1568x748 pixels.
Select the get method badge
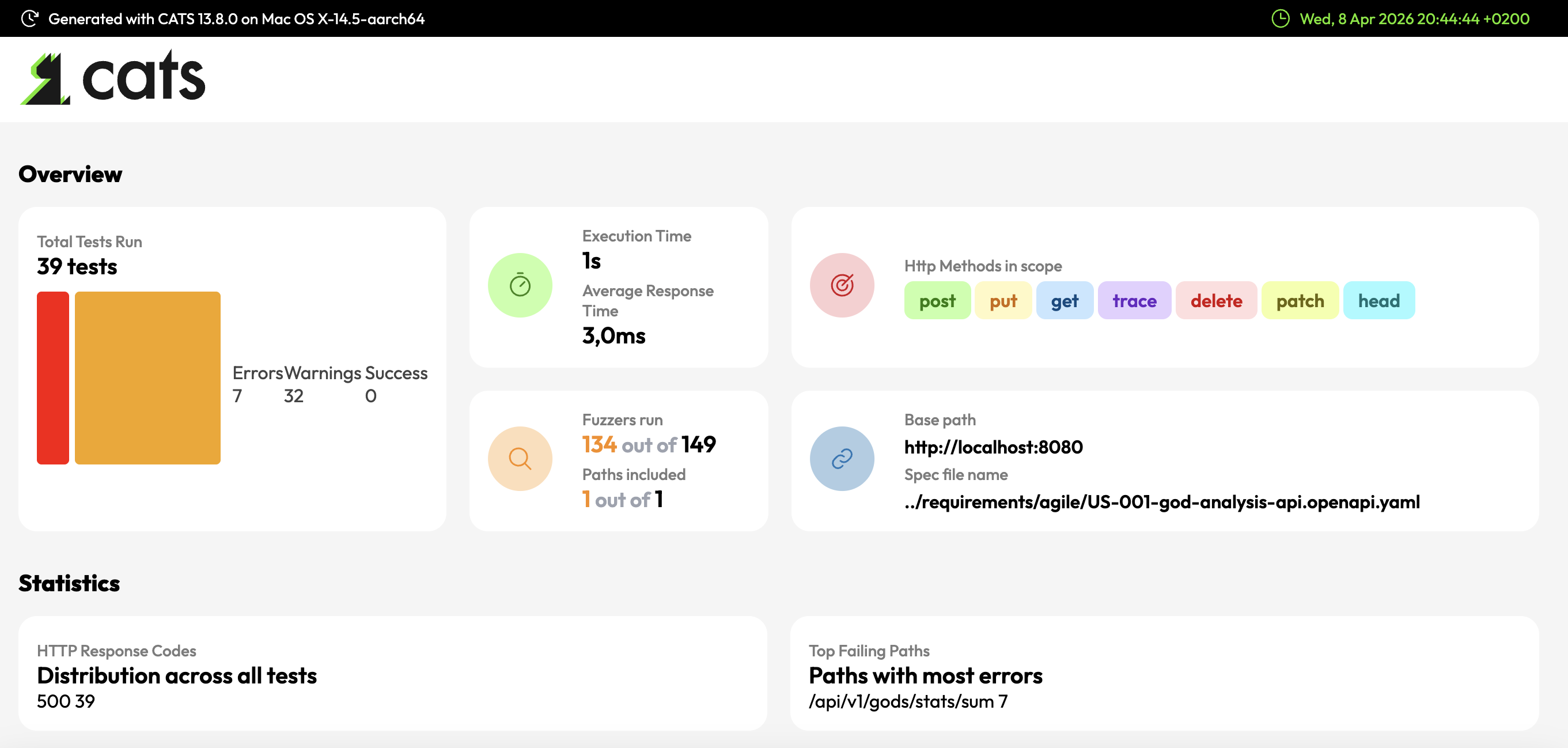[1064, 300]
